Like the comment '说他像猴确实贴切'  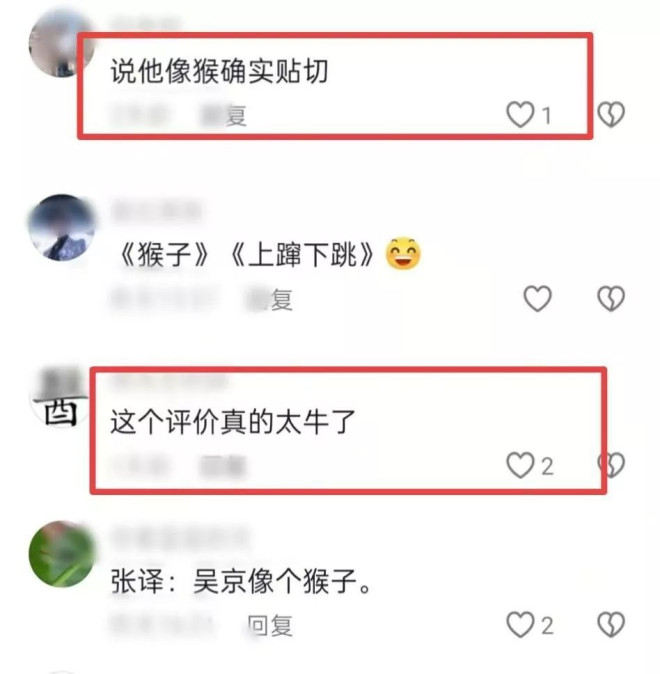[520, 114]
